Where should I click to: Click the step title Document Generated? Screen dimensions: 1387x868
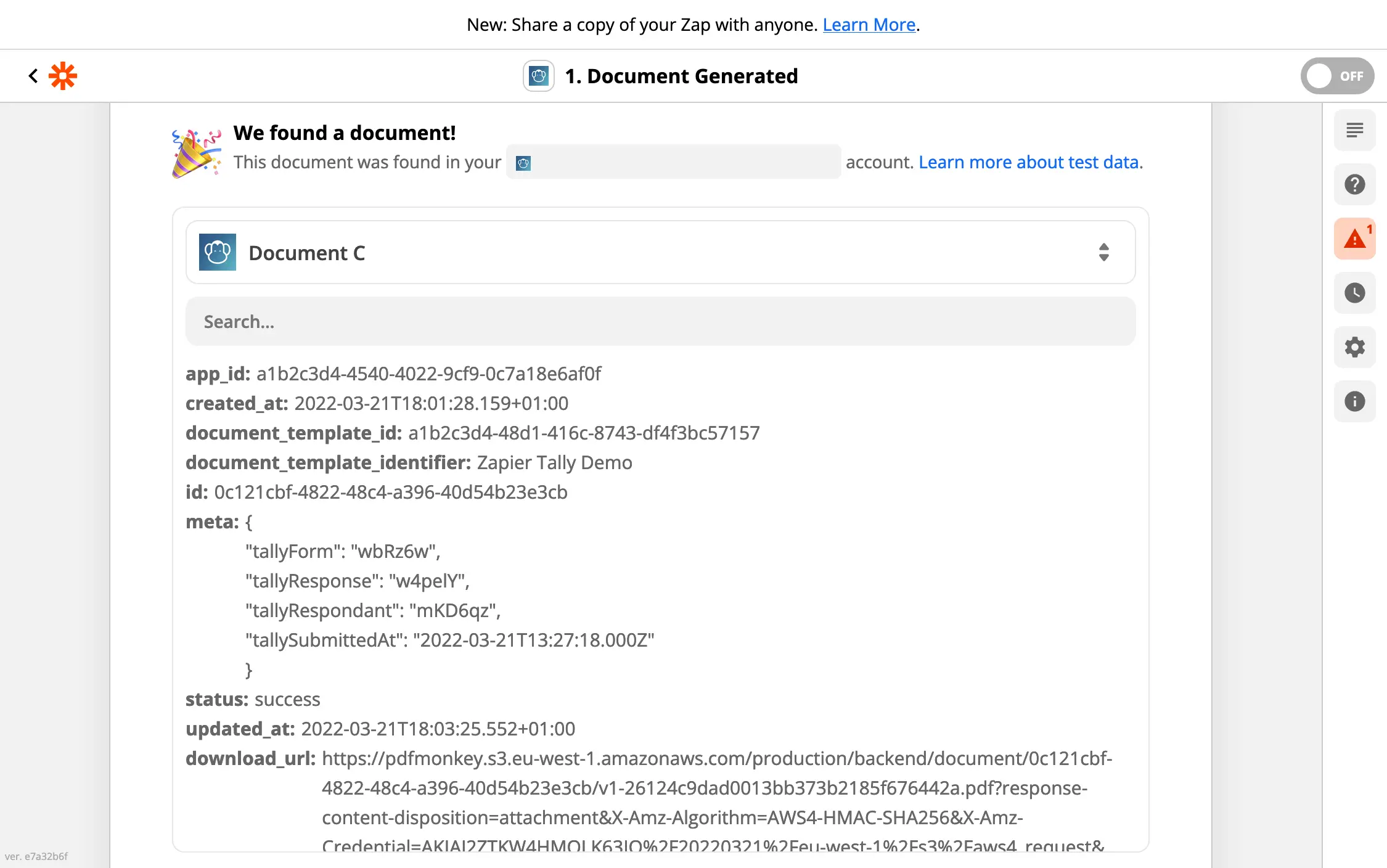pos(681,76)
